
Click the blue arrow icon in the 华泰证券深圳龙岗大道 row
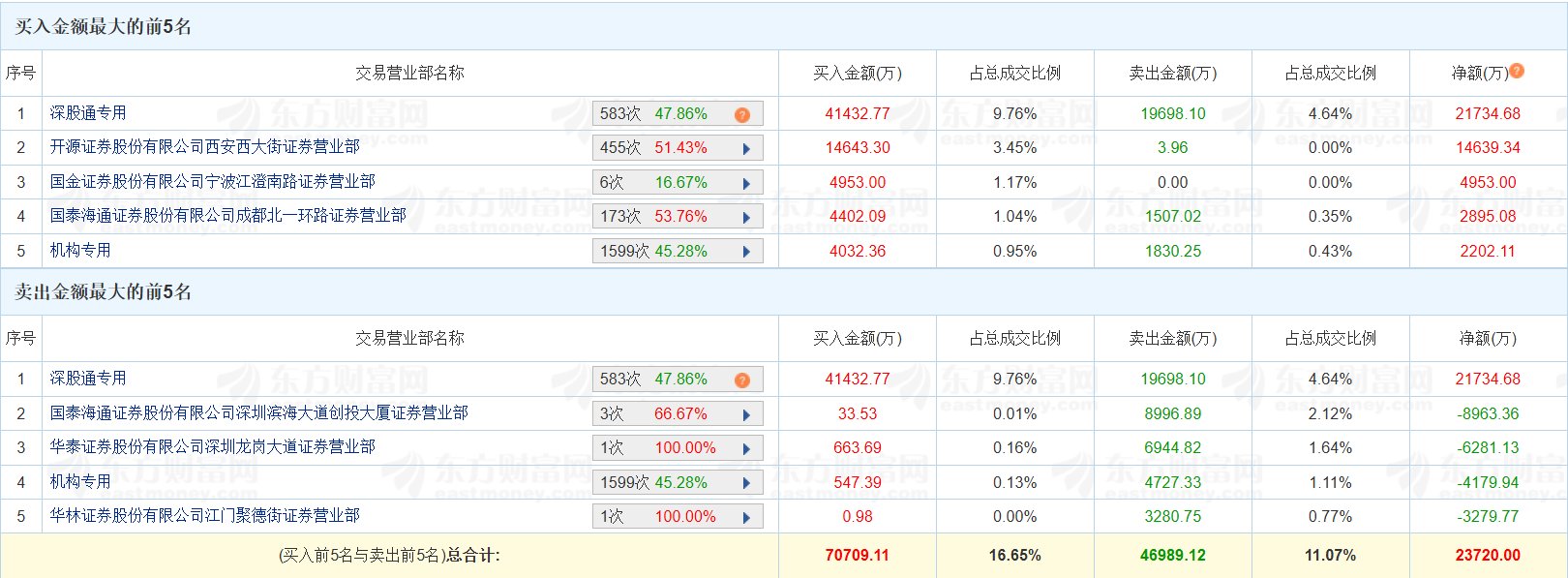tap(746, 449)
